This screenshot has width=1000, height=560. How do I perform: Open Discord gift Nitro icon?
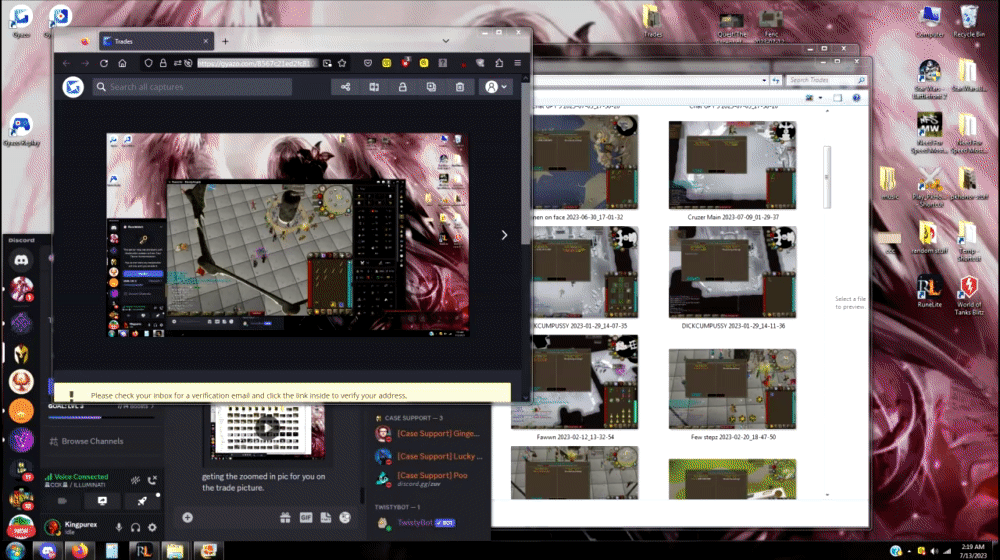point(285,517)
